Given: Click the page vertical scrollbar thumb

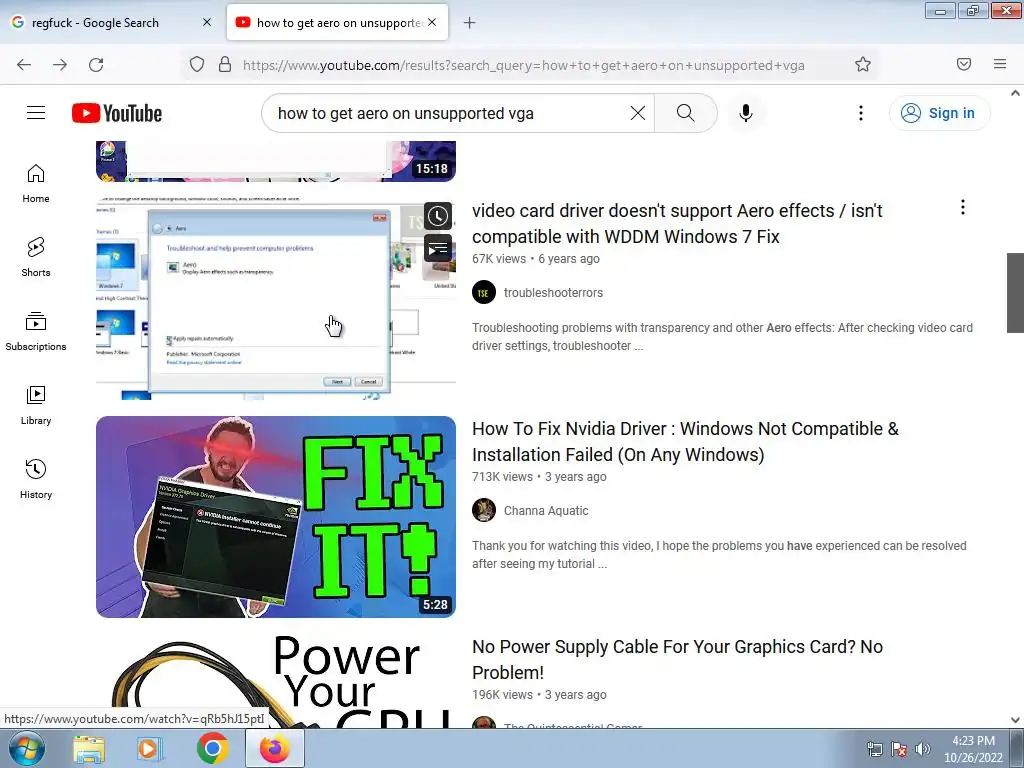Looking at the screenshot, I should tap(1015, 293).
